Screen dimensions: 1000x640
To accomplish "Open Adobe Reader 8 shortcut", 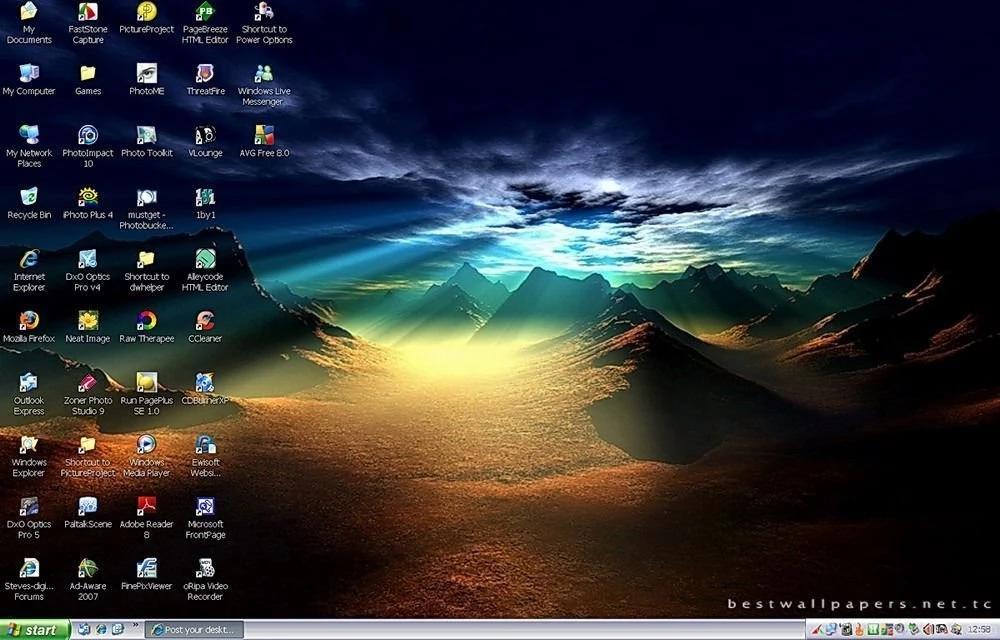I will click(146, 507).
